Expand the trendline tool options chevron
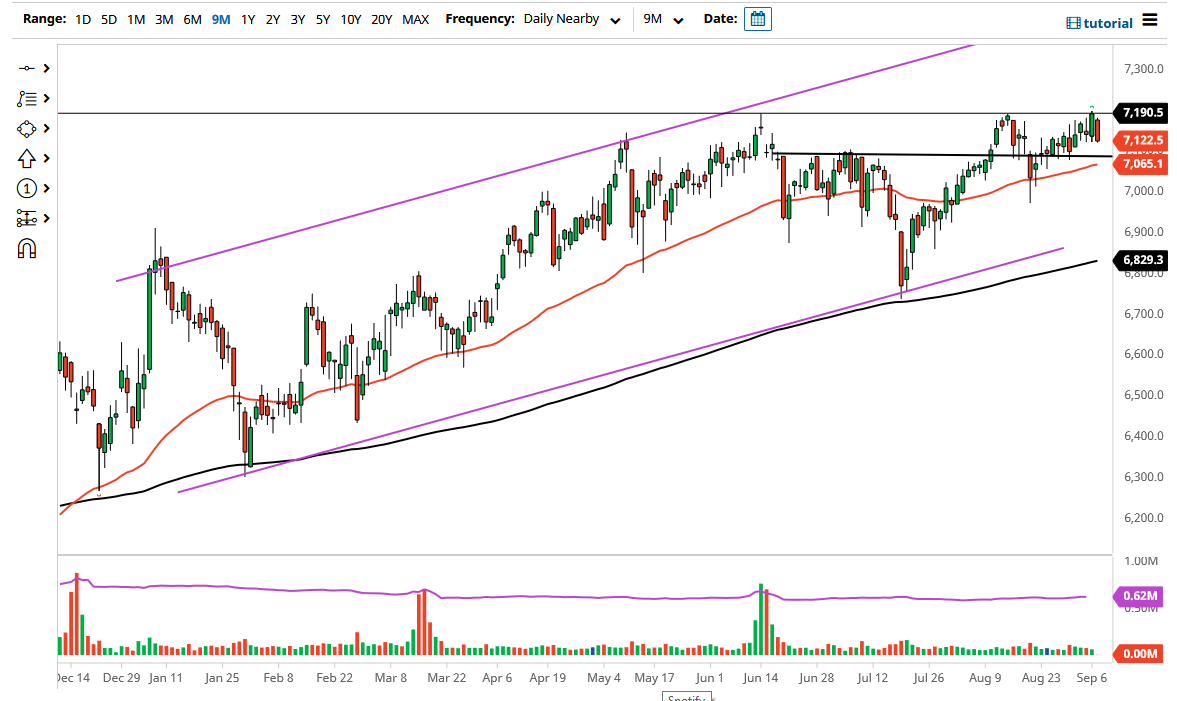 pos(45,68)
